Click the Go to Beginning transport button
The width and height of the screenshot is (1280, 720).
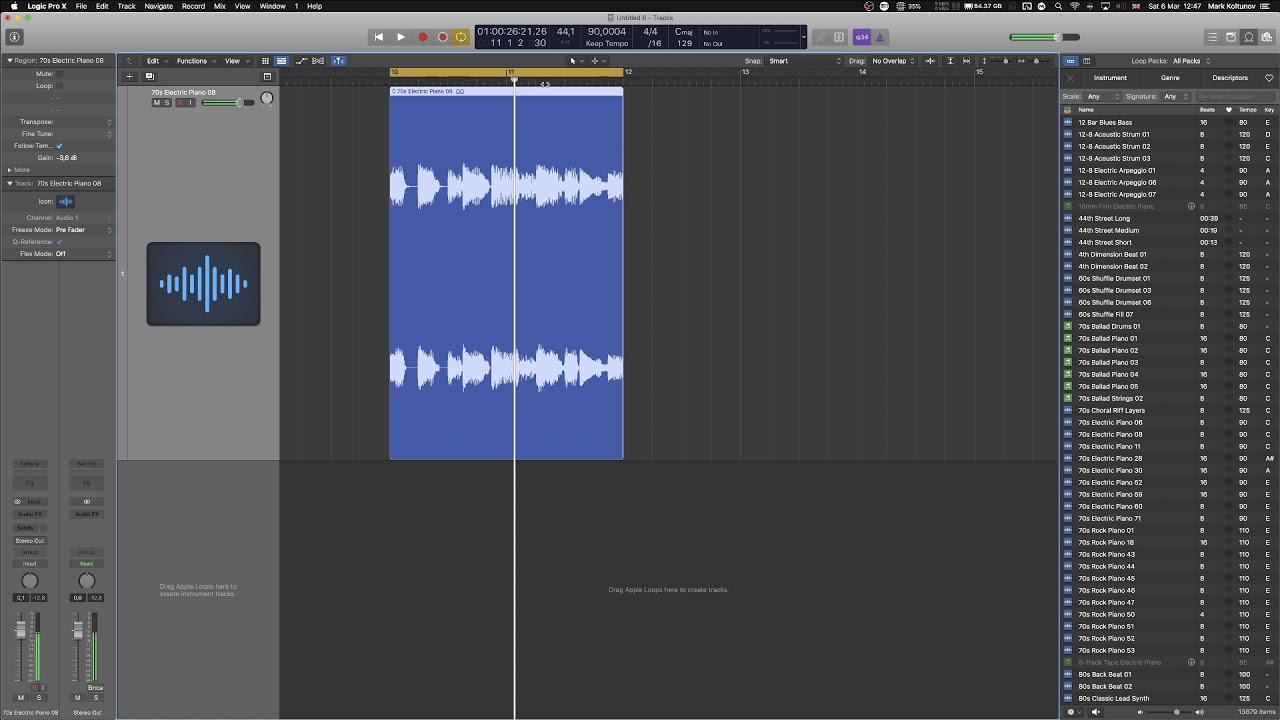click(x=378, y=37)
